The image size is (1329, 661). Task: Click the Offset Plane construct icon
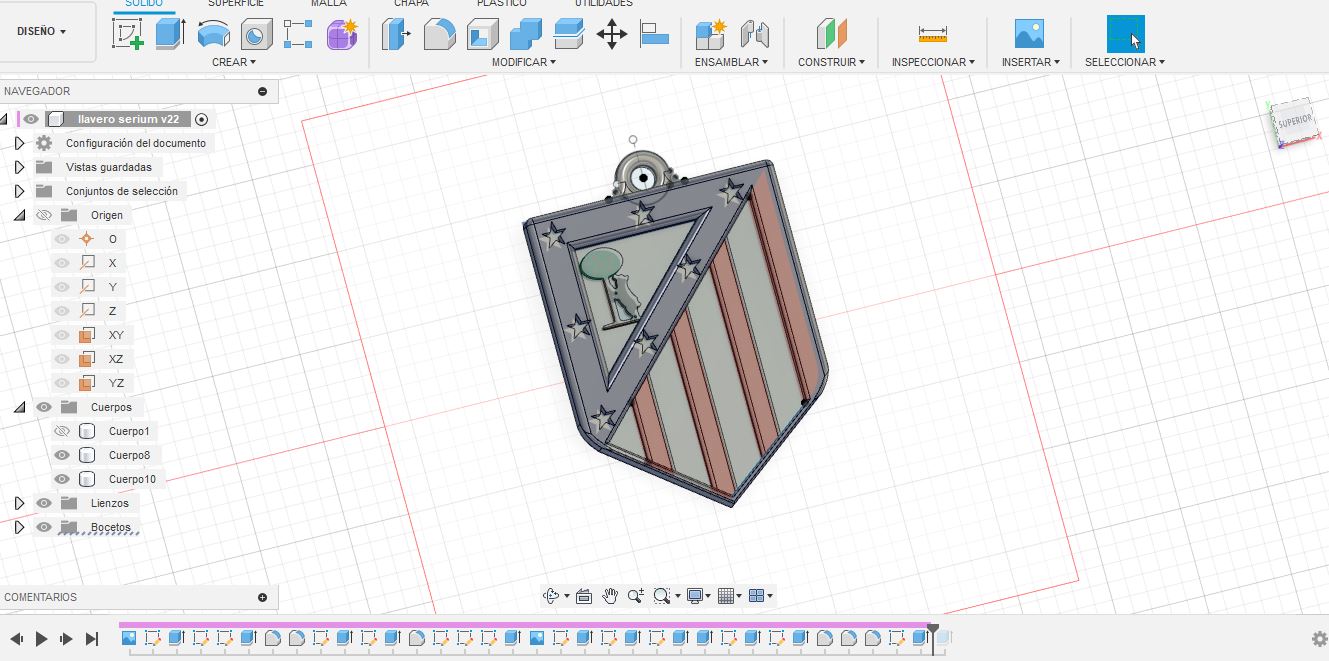click(831, 35)
